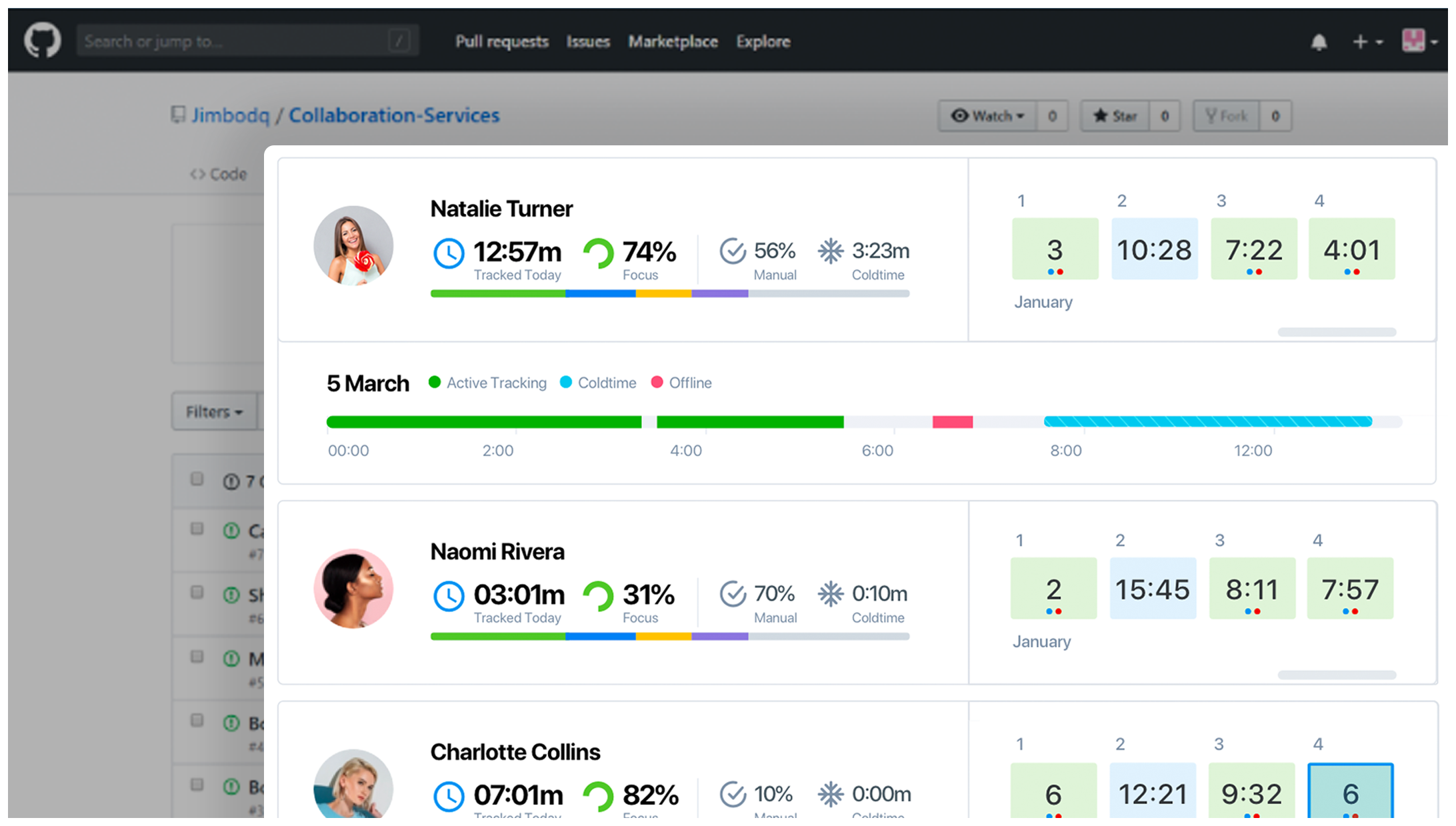Click Charlotte Collins' tracked time clock icon

point(449,796)
